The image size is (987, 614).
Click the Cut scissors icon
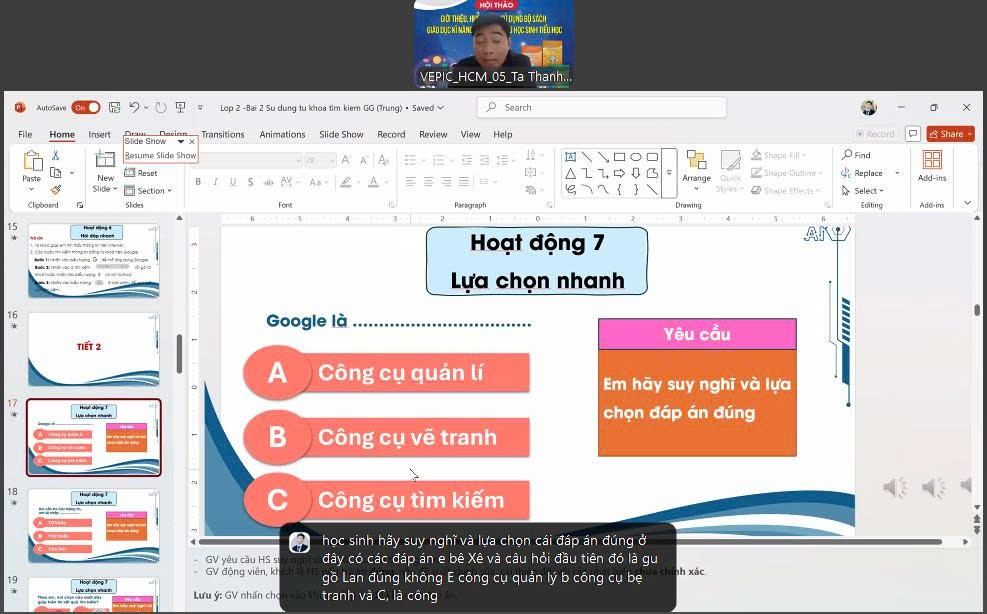[x=56, y=155]
